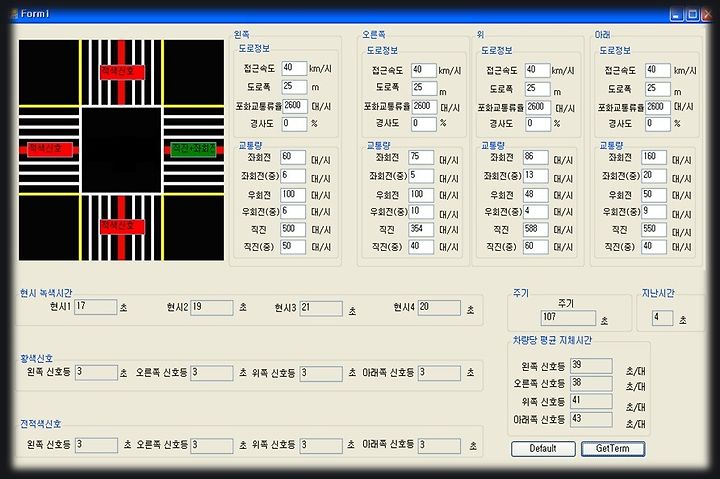This screenshot has height=479, width=720.
Task: Click the 주기 field showing 107
Action: [x=568, y=318]
